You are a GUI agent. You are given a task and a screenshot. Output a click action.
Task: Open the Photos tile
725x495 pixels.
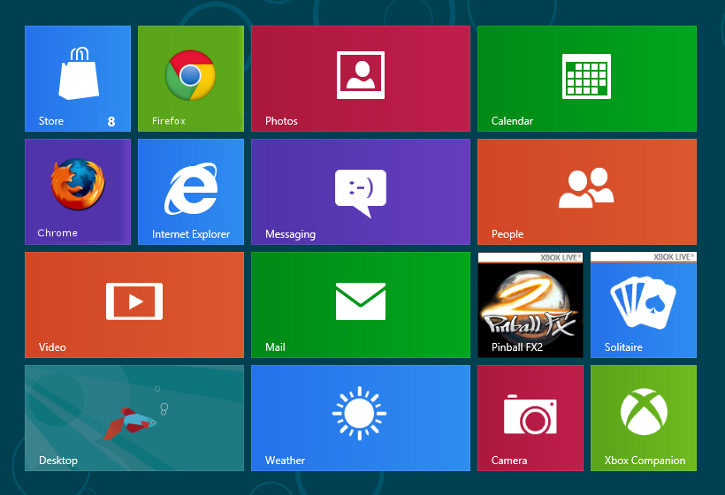point(361,79)
